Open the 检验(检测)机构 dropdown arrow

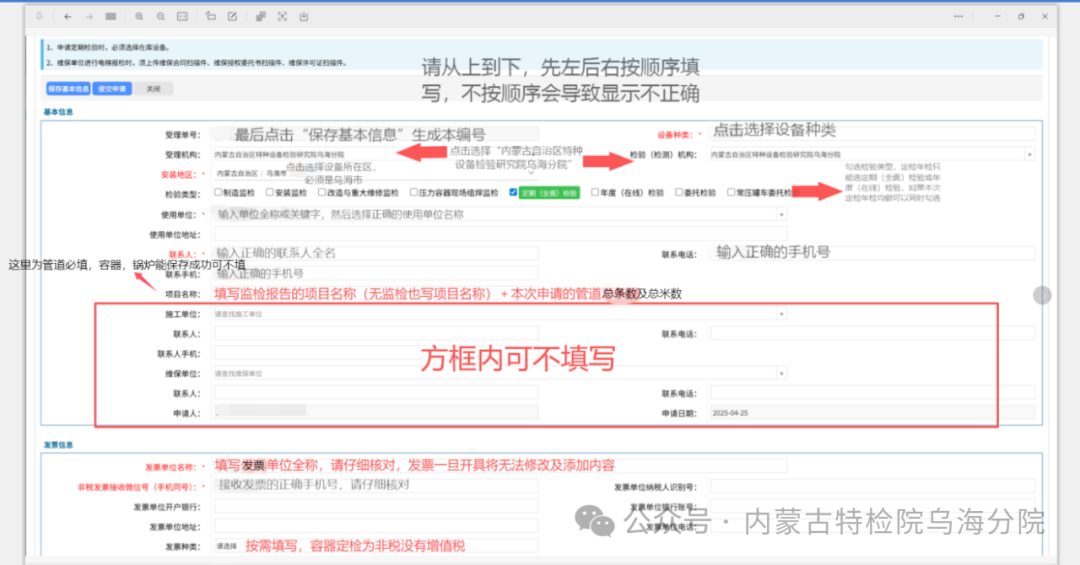click(1030, 155)
